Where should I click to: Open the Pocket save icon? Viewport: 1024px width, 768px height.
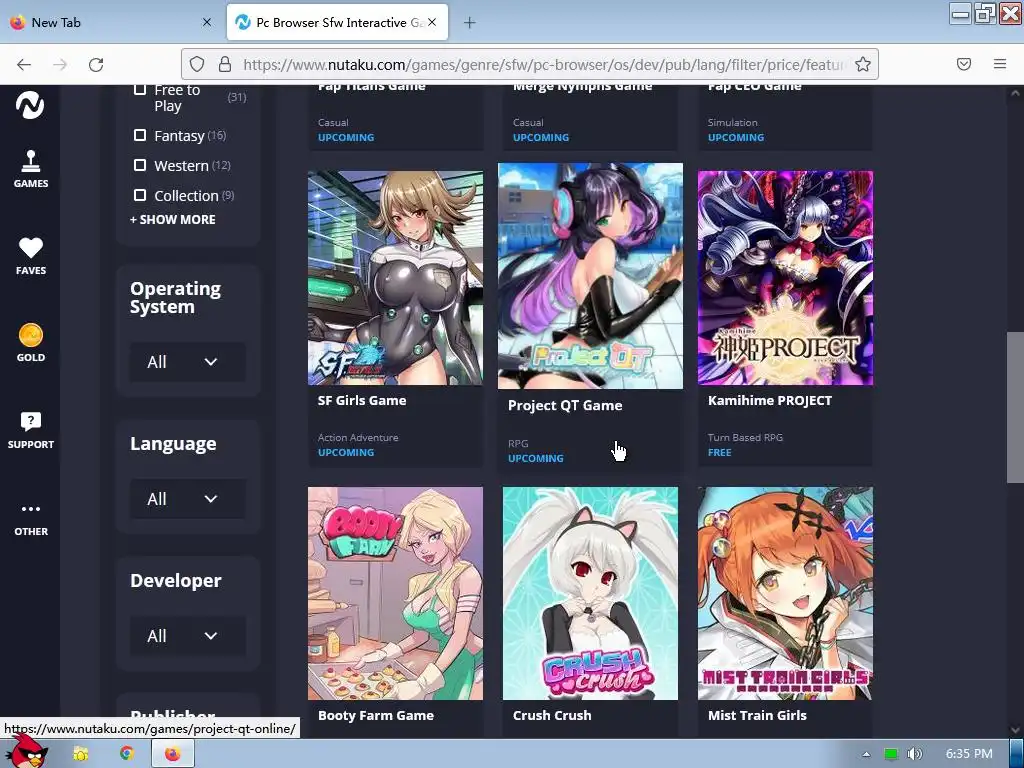963,64
